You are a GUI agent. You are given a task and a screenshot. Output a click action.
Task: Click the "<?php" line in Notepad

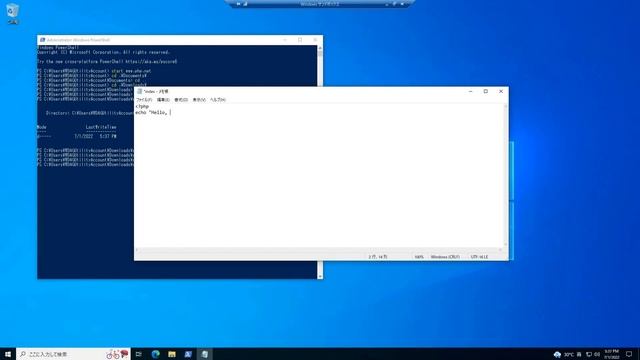point(142,107)
